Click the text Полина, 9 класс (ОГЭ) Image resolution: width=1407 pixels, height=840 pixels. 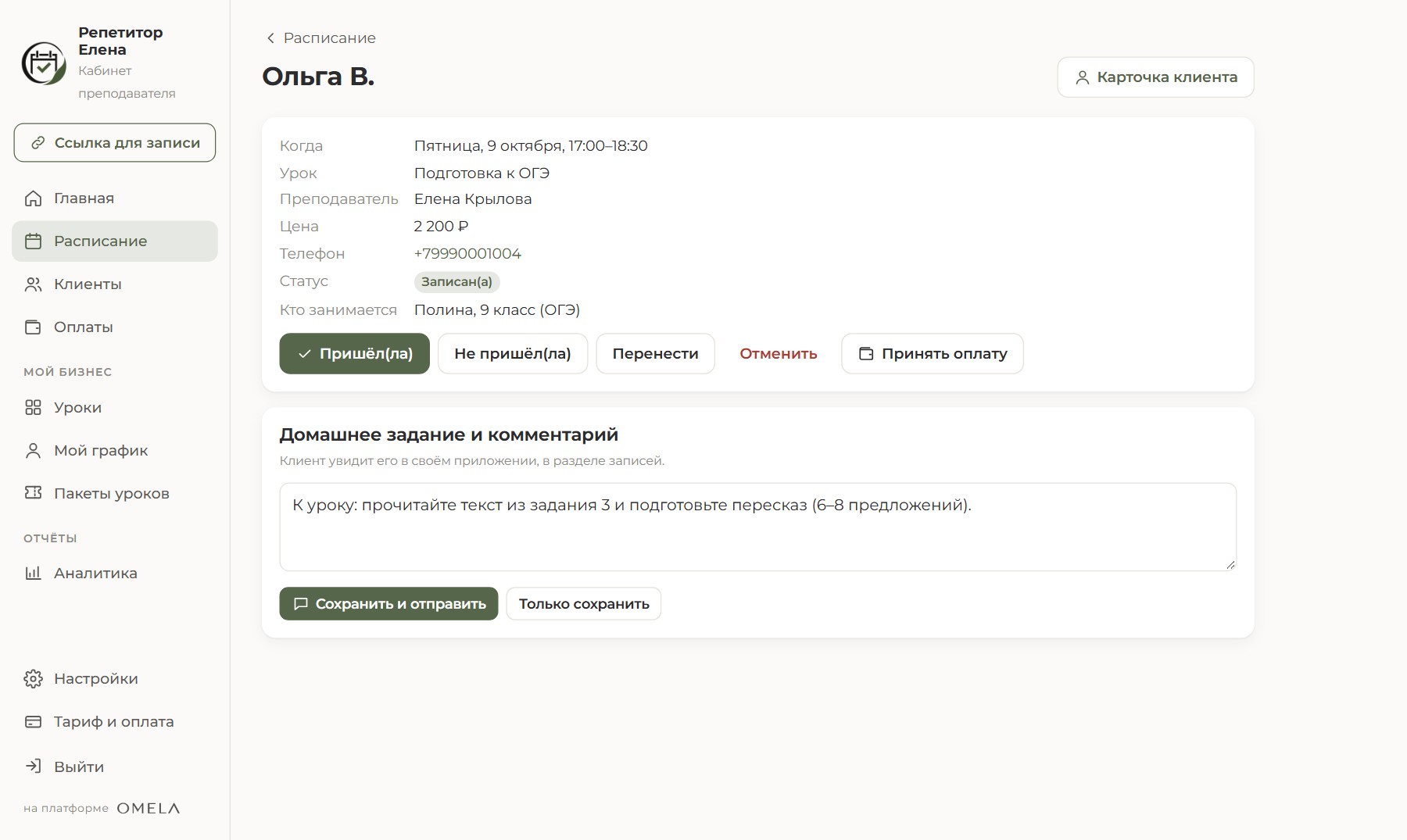497,310
